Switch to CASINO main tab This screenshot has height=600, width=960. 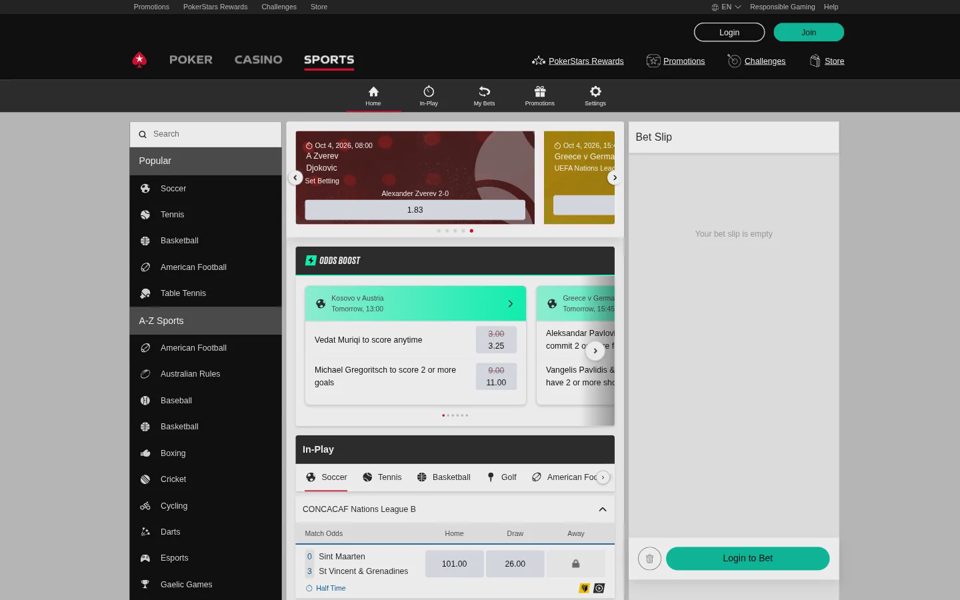[x=258, y=60]
